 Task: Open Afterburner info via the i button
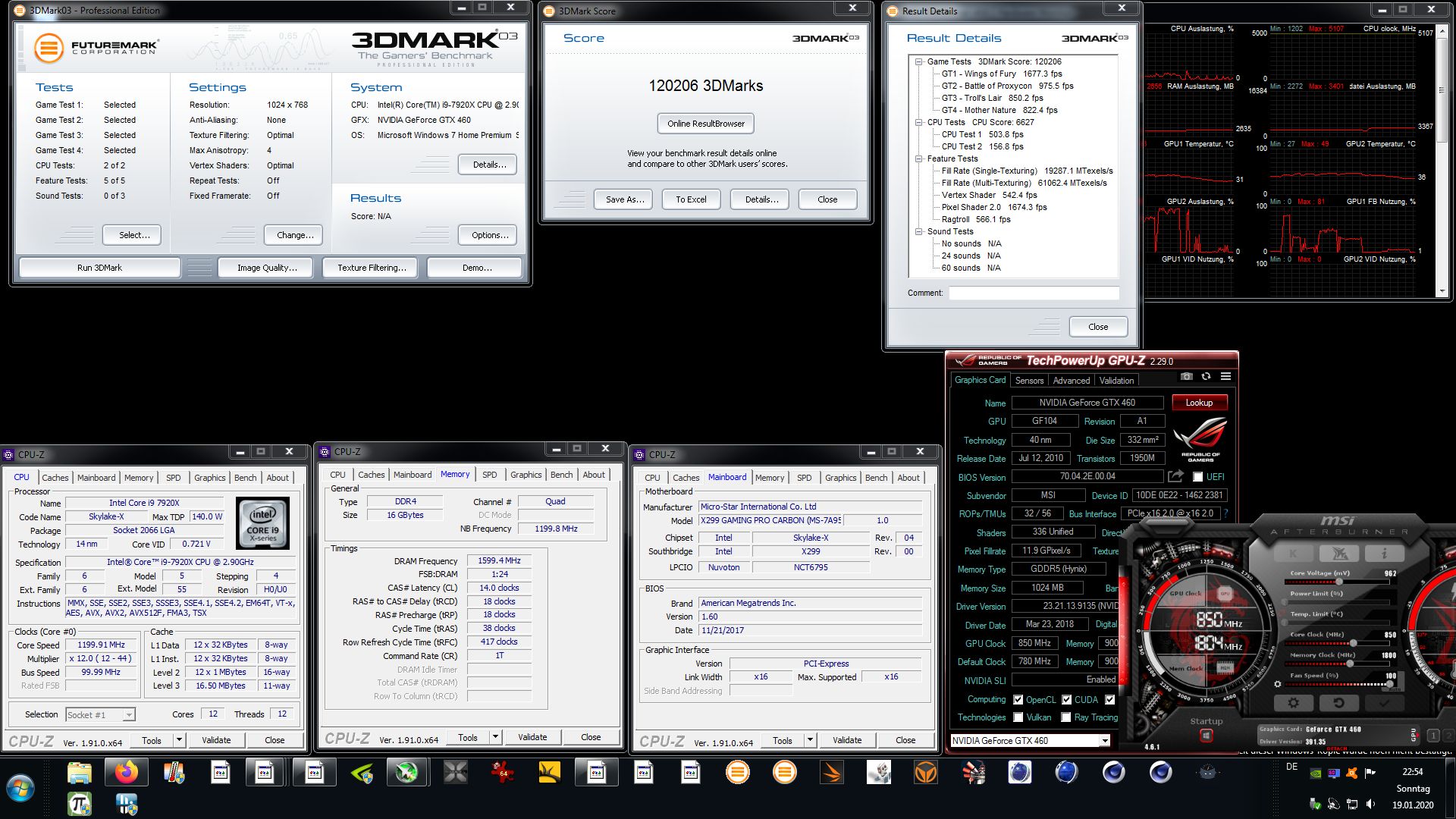(x=1383, y=553)
